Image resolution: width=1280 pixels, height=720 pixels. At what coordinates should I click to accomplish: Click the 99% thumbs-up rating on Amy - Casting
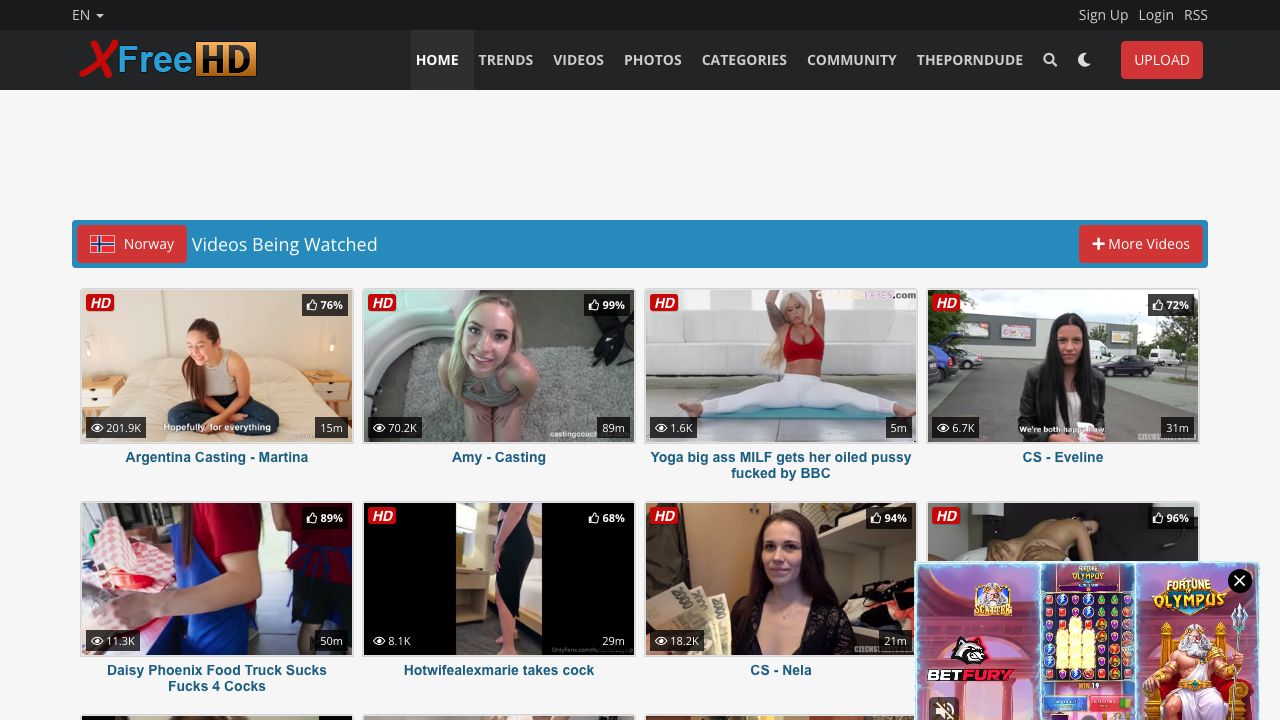click(x=607, y=305)
